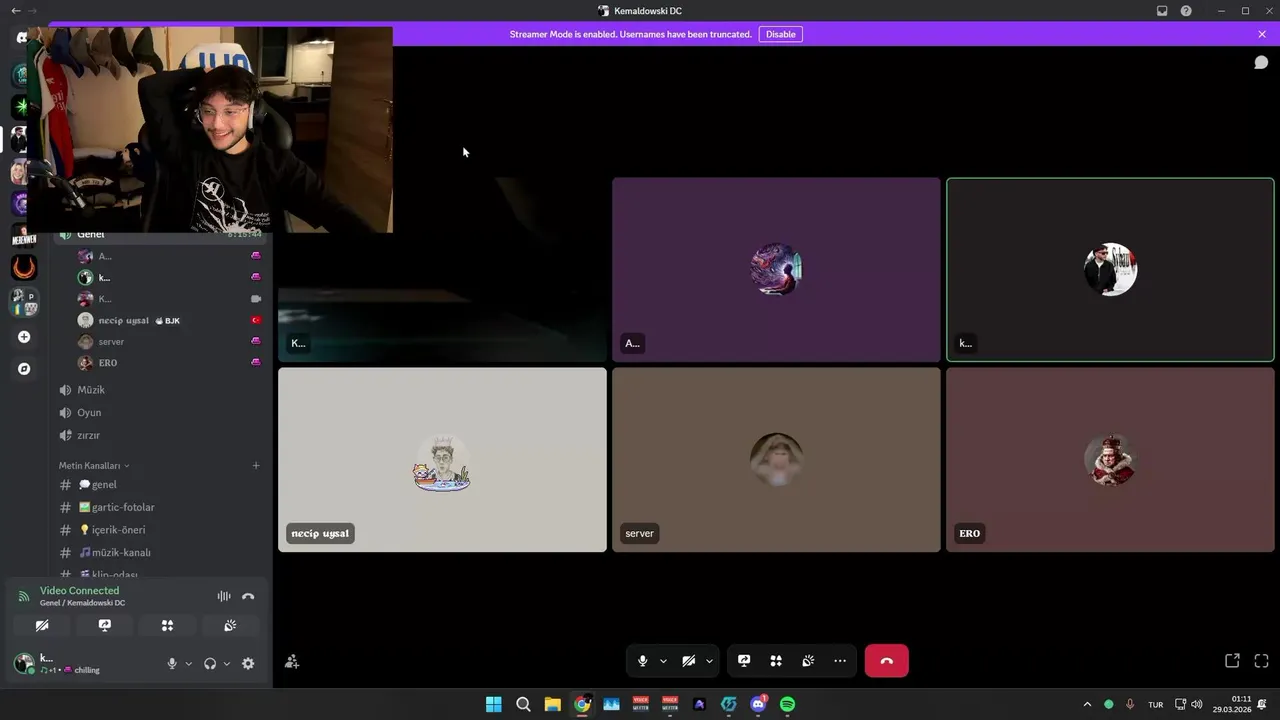1280x720 pixels.
Task: Disconnect using the red hang-up button
Action: (886, 661)
